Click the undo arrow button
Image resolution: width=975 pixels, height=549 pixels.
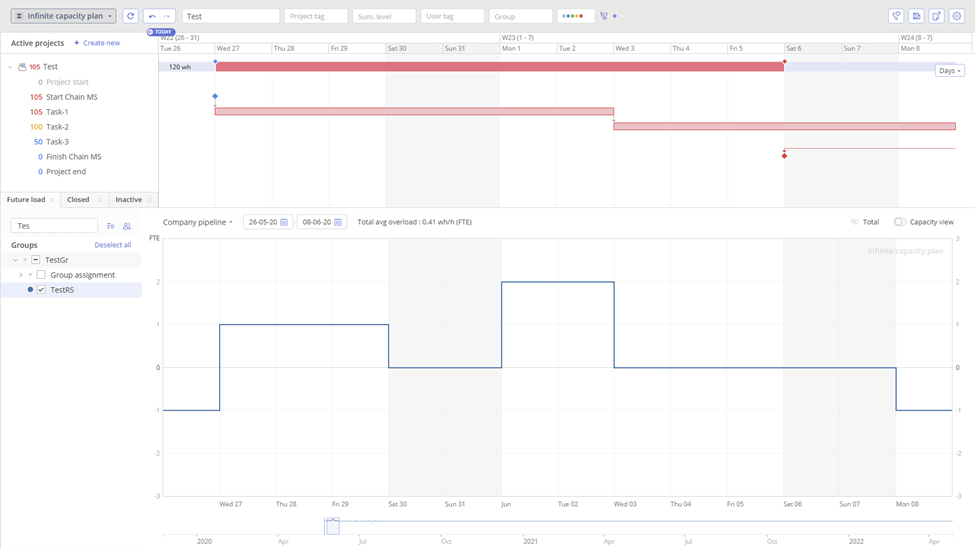pos(152,16)
